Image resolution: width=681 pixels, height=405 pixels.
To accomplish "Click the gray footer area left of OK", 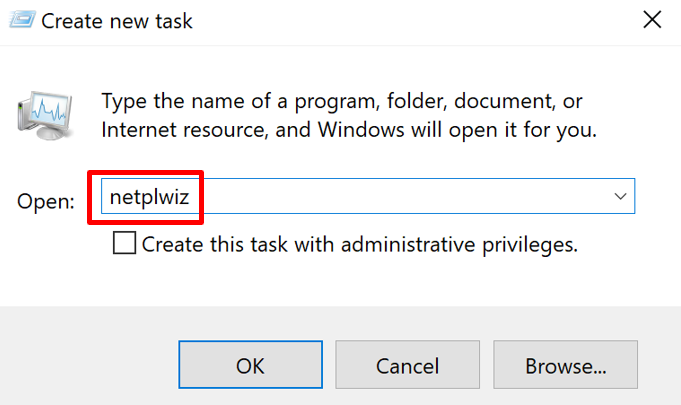I will coord(90,366).
